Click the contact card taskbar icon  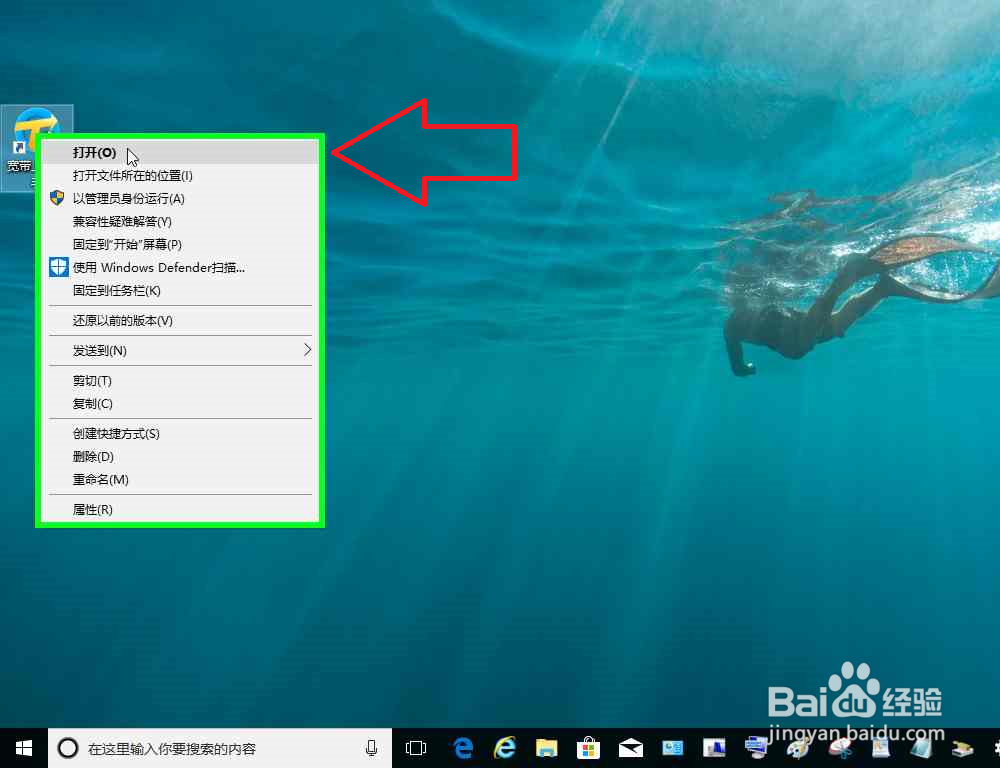click(x=672, y=748)
